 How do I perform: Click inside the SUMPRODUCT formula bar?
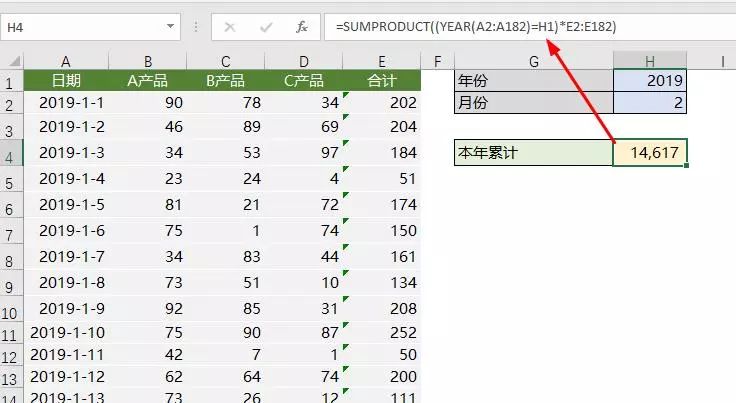click(x=530, y=27)
